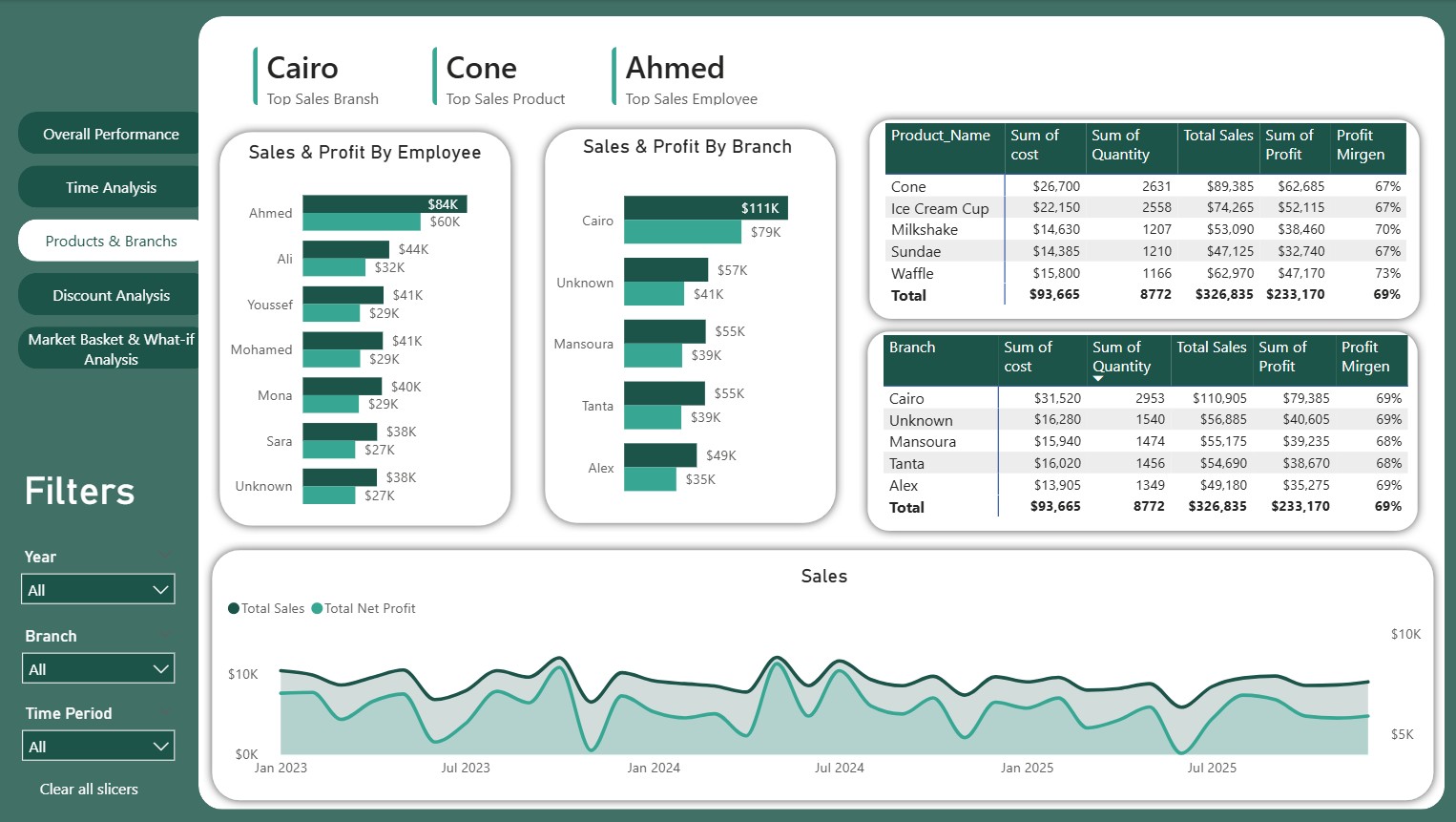The image size is (1456, 822).
Task: Switch to the Time Analysis page
Action: coord(111,188)
